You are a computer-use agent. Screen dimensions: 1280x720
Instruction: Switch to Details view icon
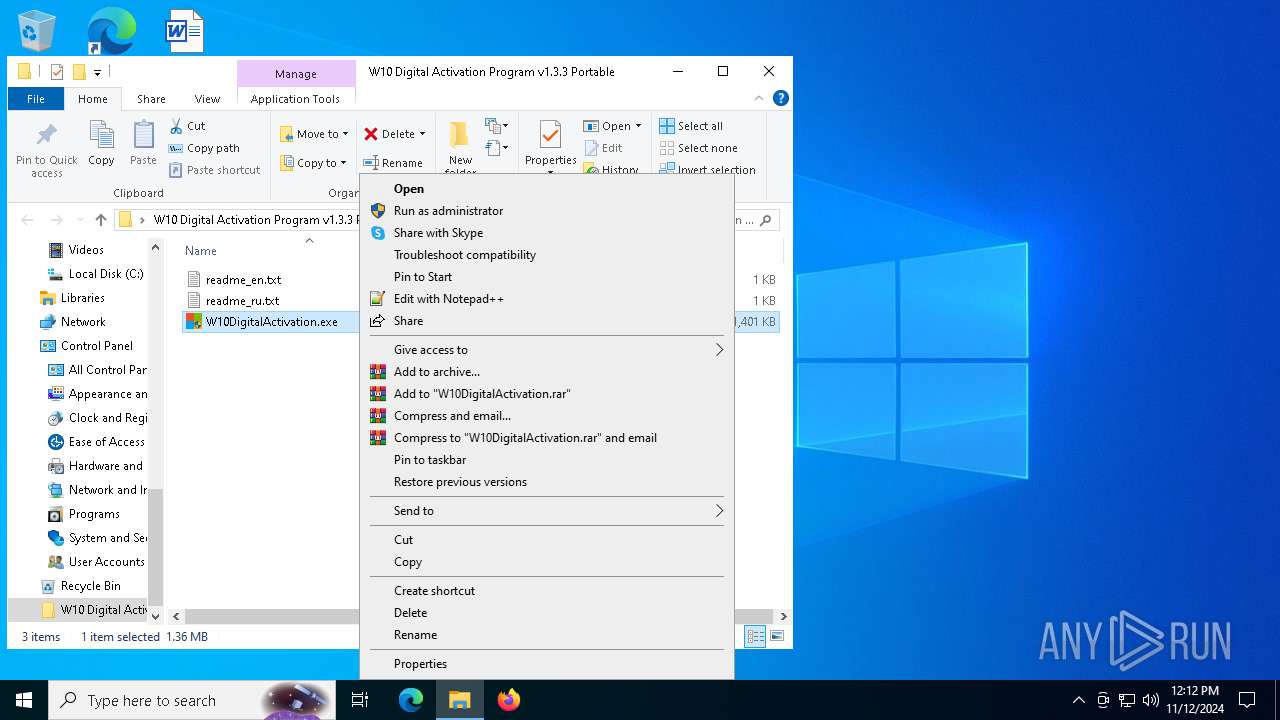click(x=755, y=637)
